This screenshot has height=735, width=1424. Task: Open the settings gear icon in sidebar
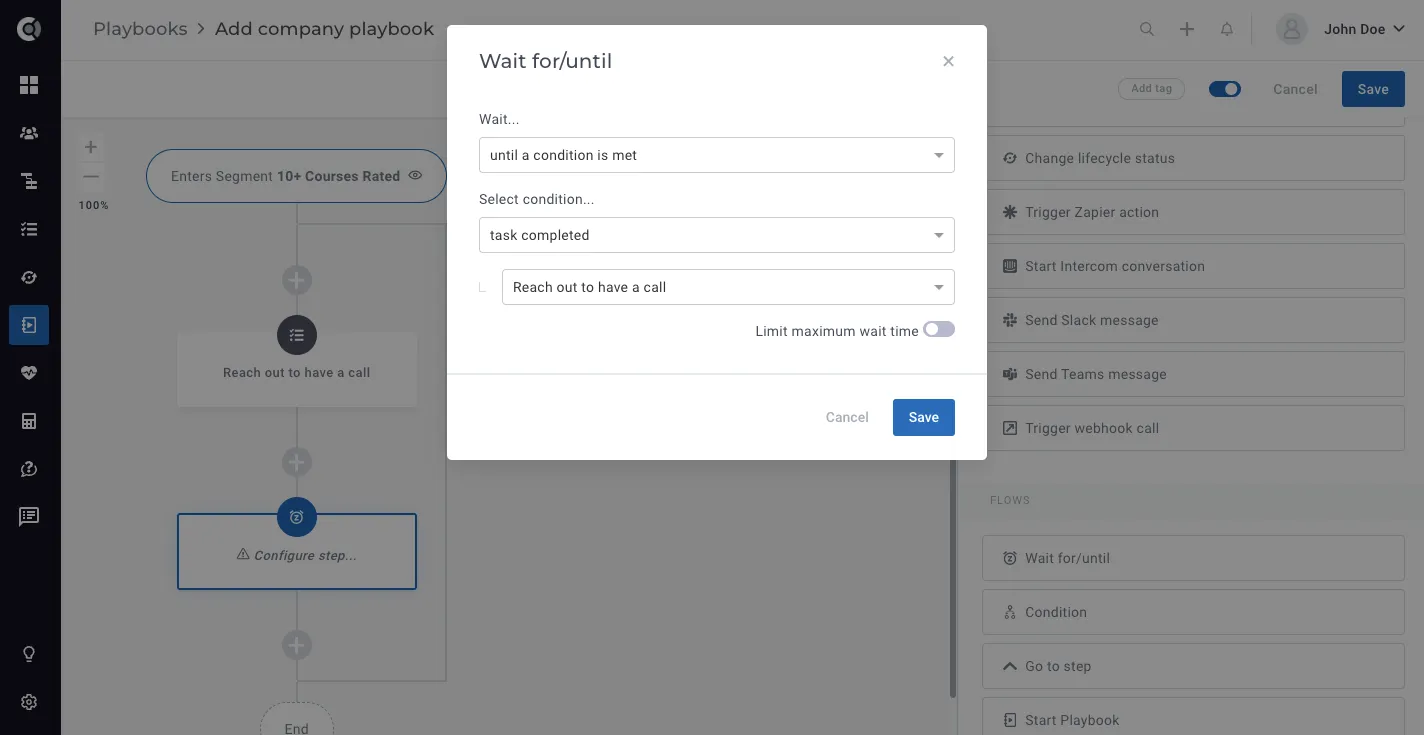pyautogui.click(x=29, y=702)
